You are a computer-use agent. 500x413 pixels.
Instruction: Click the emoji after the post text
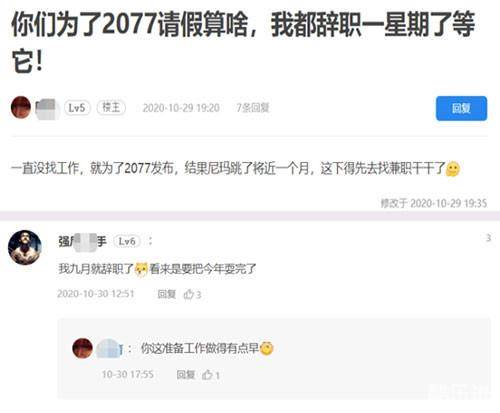click(x=453, y=168)
